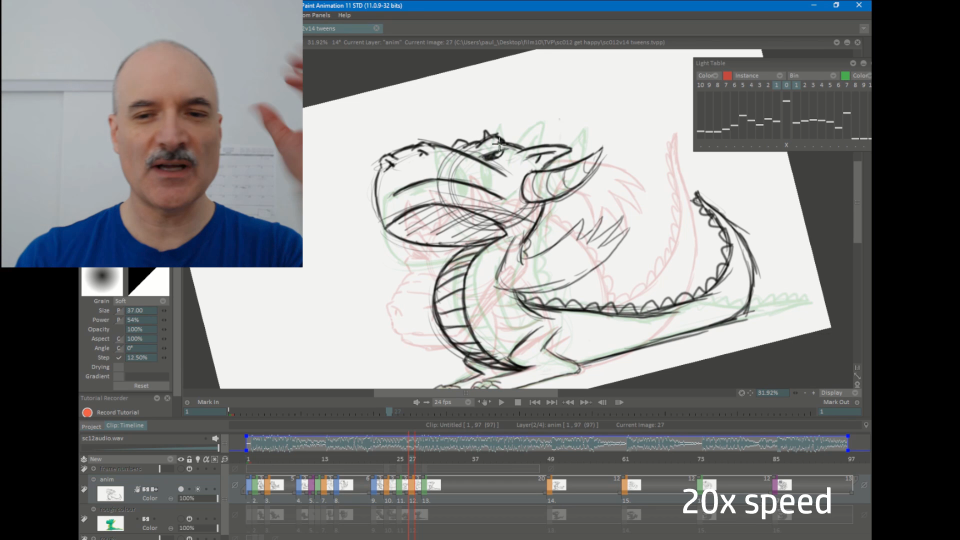Click the Mark In button
Viewport: 960px width, 540px height.
208,402
